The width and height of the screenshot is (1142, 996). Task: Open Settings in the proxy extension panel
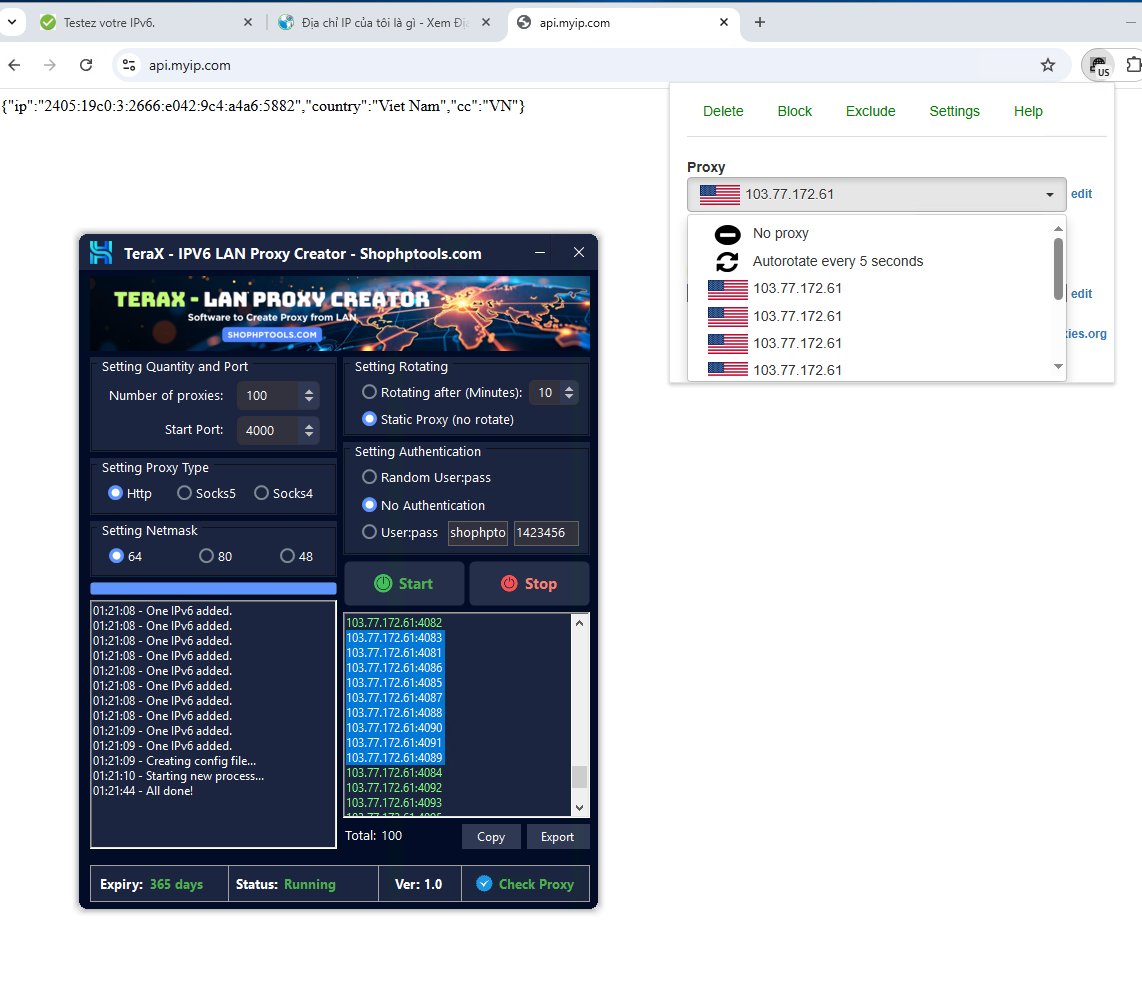(954, 111)
